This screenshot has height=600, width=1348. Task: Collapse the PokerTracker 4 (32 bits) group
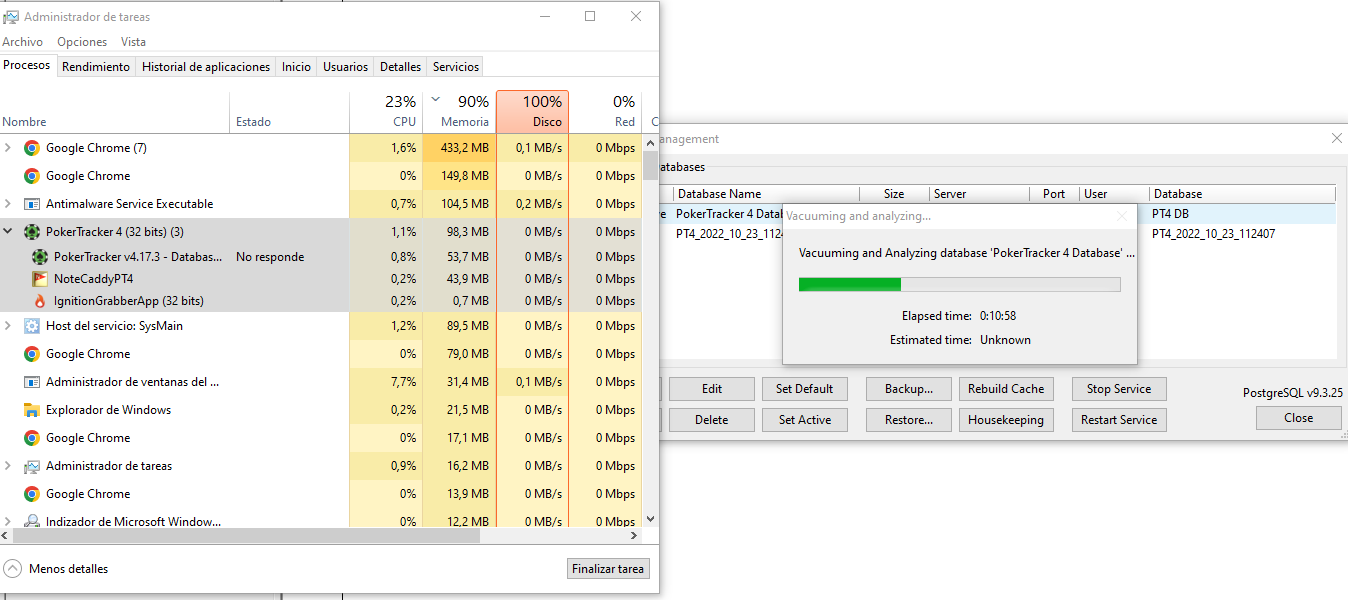point(9,232)
